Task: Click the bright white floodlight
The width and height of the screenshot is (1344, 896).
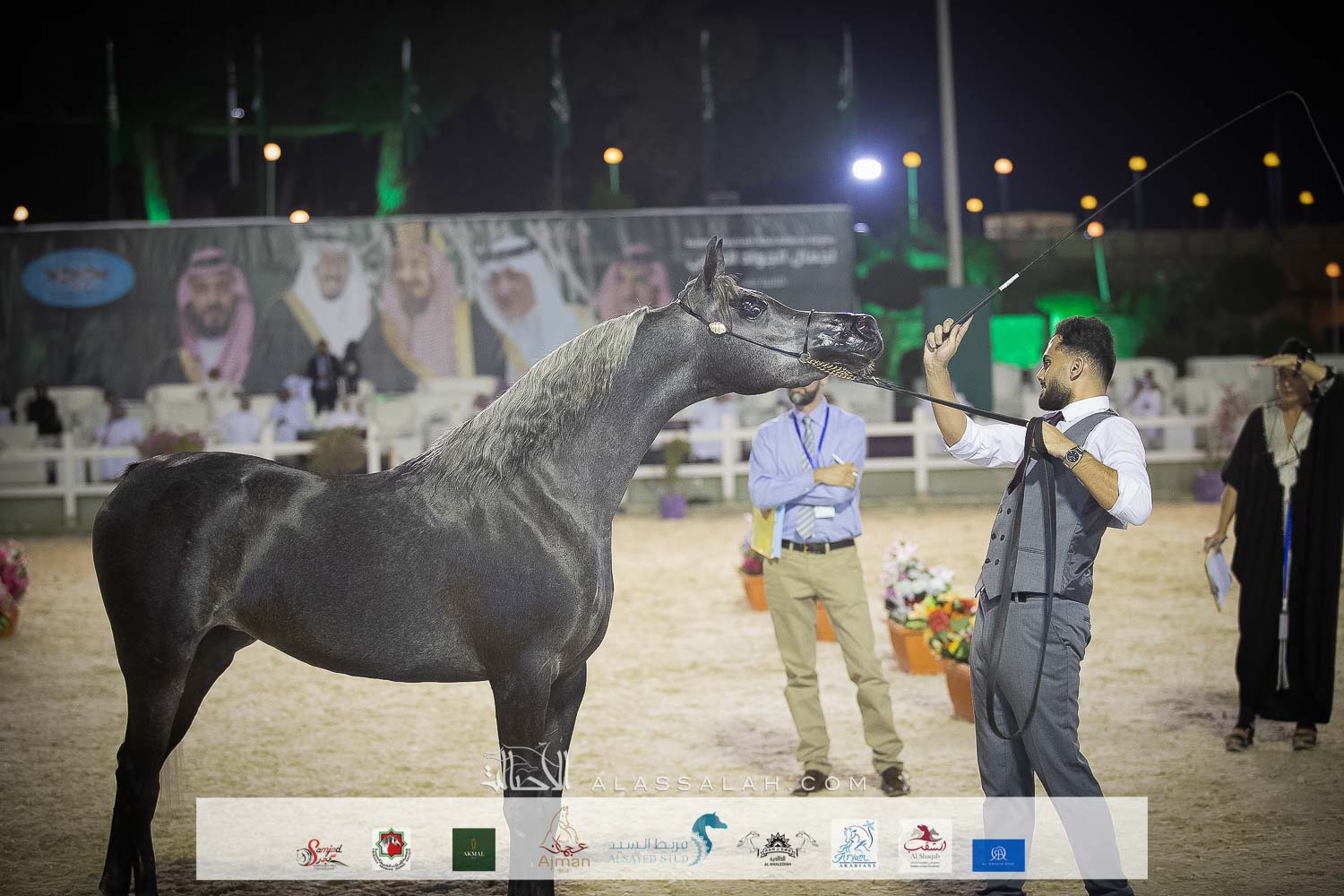Action: pos(866,168)
